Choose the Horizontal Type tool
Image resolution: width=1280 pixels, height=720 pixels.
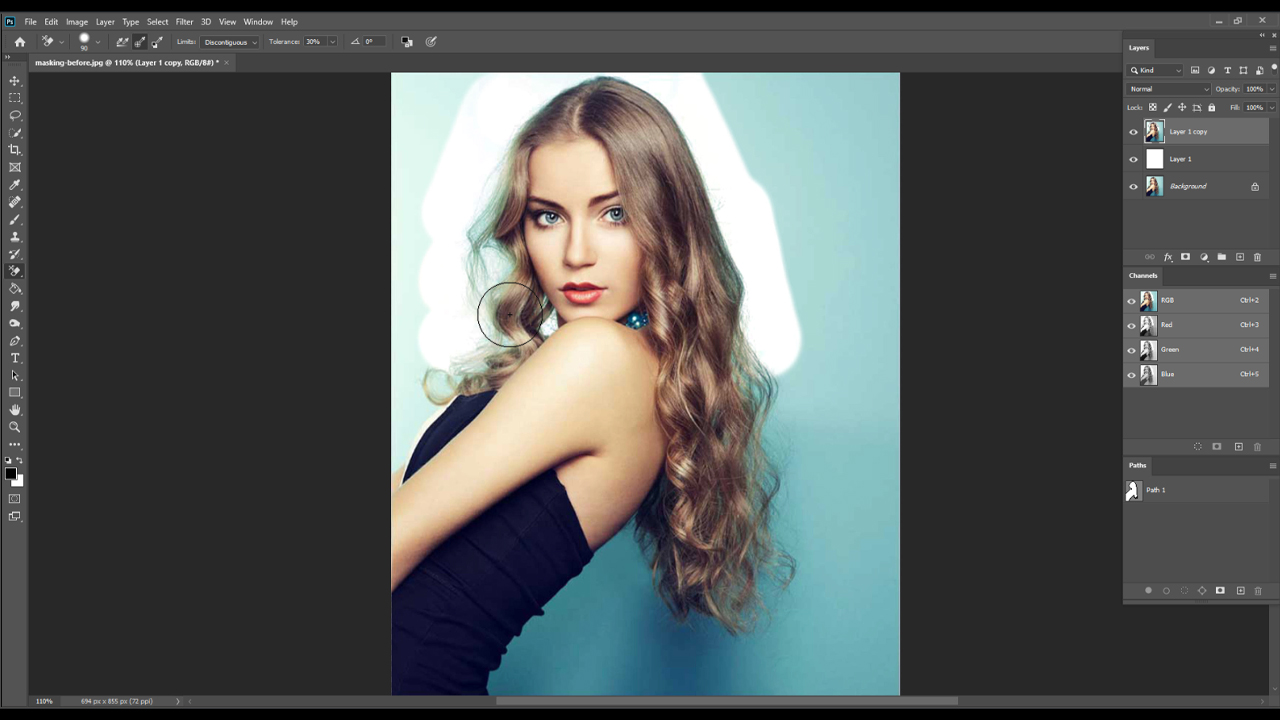click(15, 358)
